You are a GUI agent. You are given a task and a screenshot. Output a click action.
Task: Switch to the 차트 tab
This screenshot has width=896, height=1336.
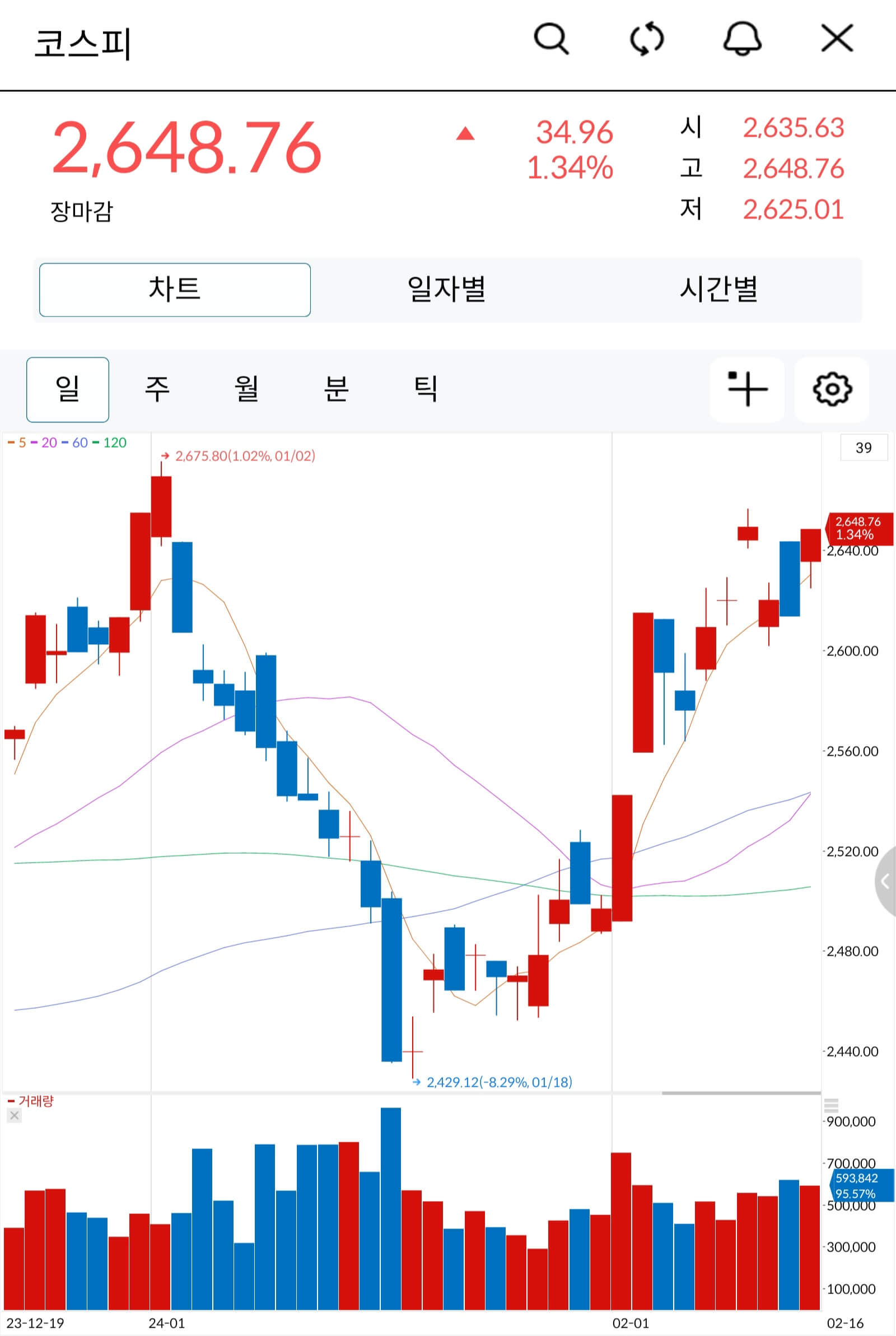pyautogui.click(x=175, y=290)
